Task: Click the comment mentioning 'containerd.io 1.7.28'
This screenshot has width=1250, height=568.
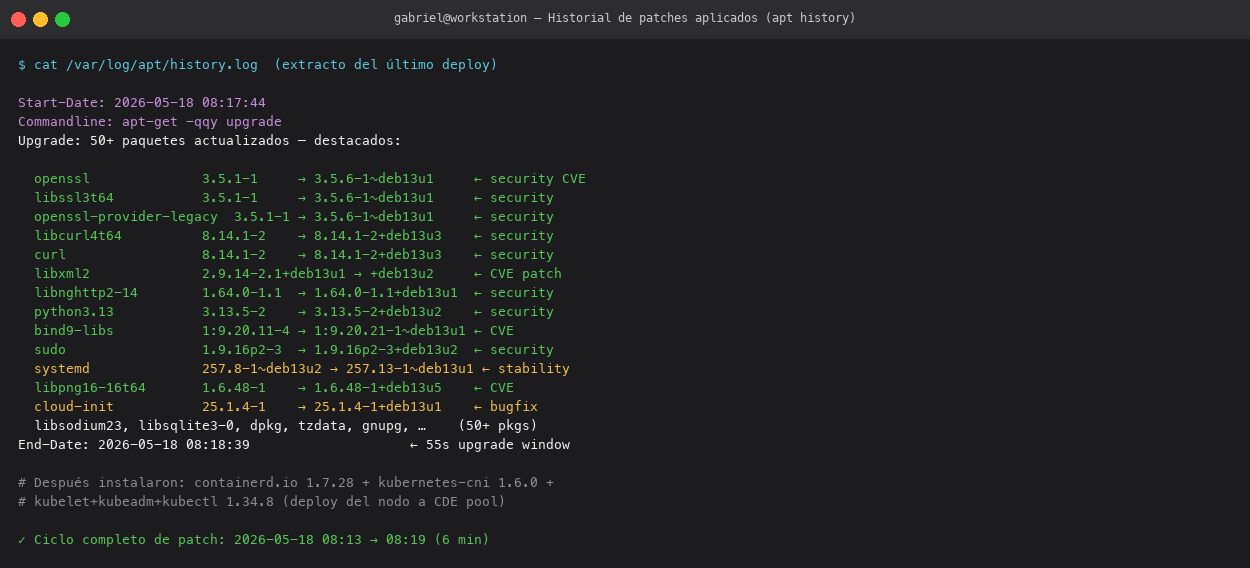Action: pyautogui.click(x=286, y=483)
